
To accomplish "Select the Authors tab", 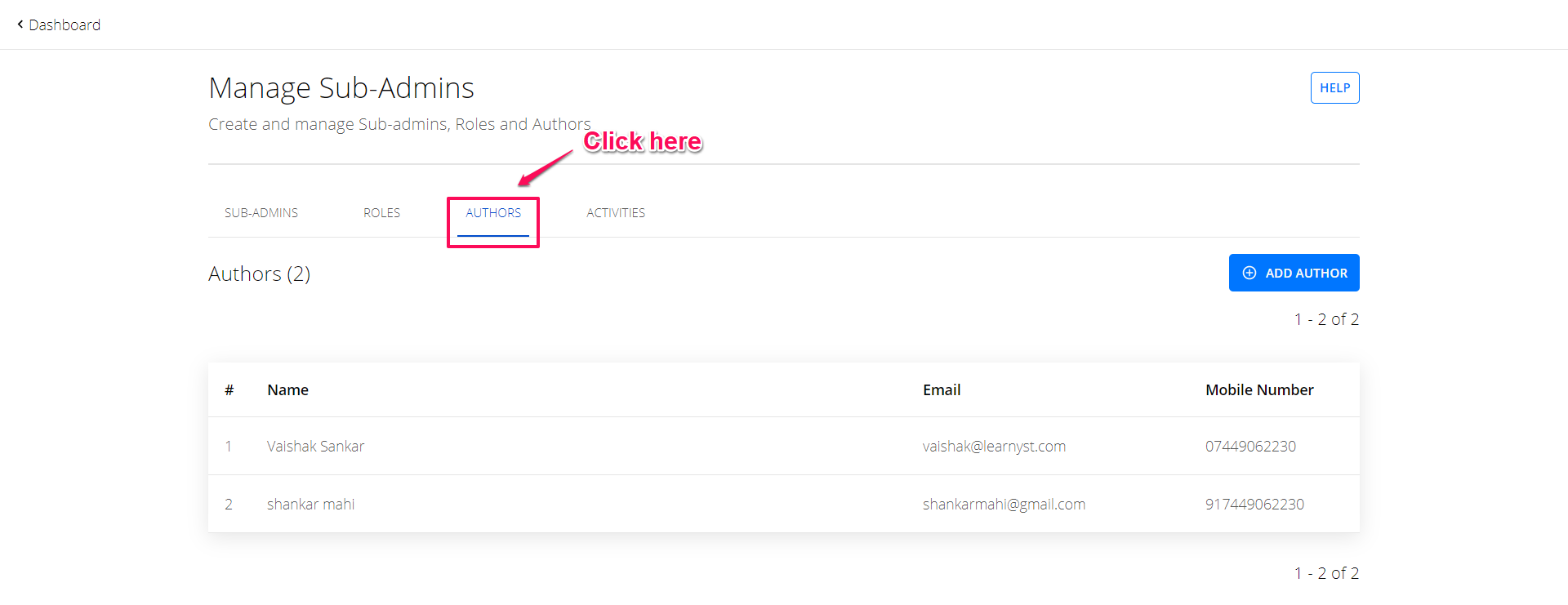I will click(x=493, y=213).
